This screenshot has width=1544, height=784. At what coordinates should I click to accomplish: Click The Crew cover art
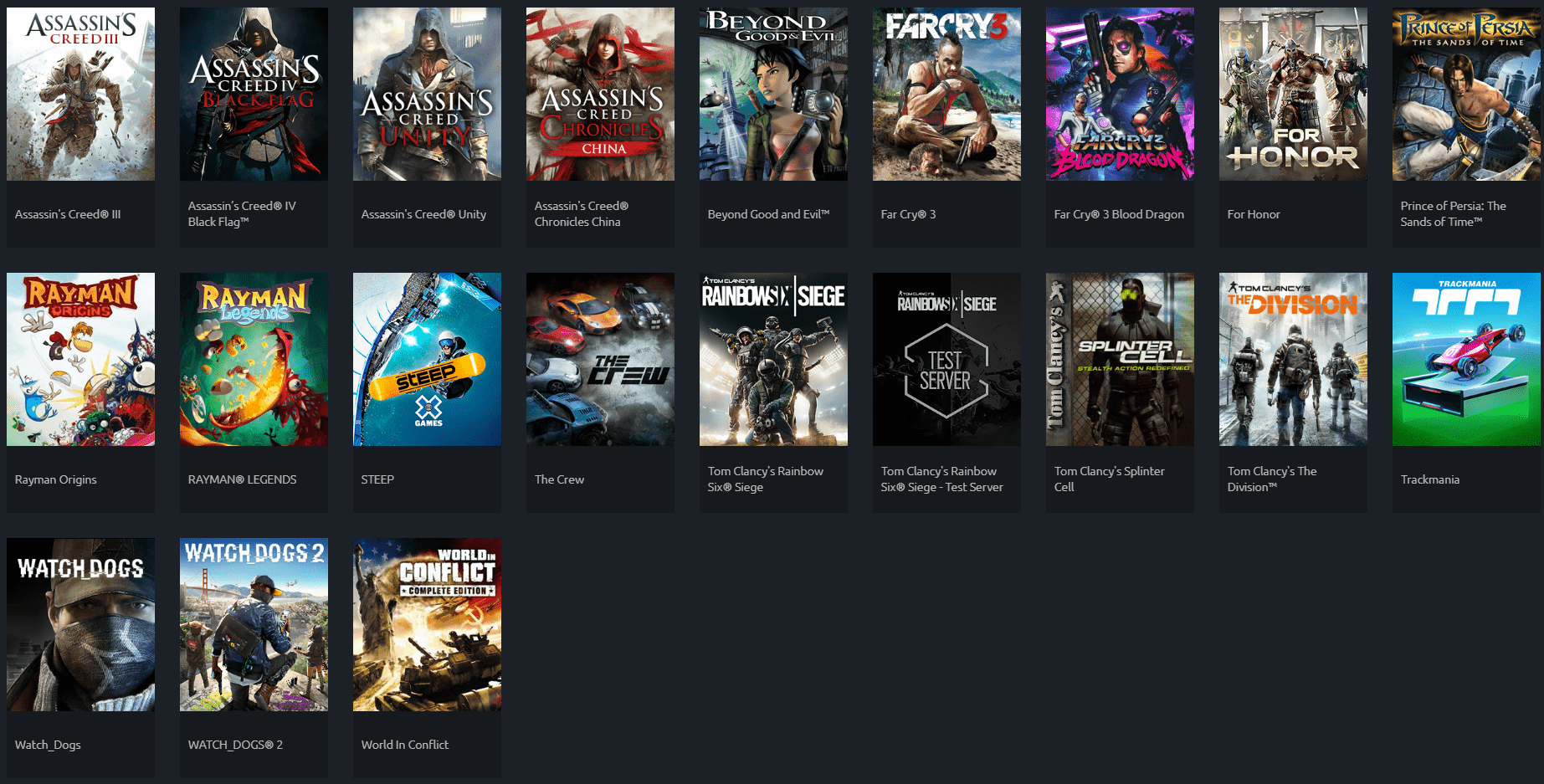coord(600,359)
